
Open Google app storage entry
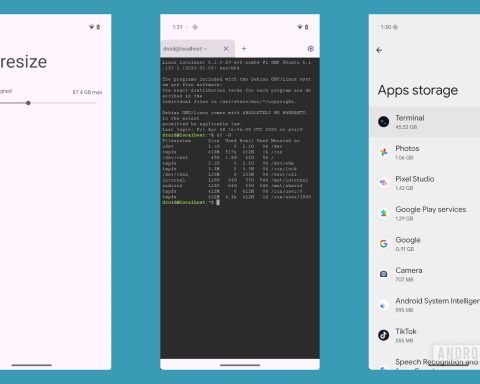[x=424, y=244]
